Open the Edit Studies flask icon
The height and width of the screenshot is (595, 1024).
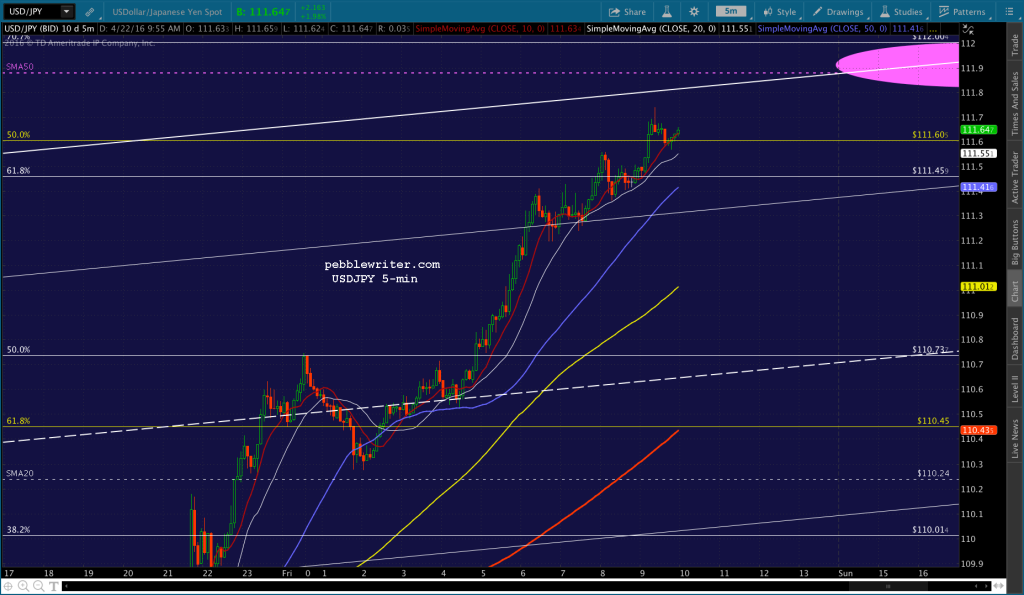(667, 12)
